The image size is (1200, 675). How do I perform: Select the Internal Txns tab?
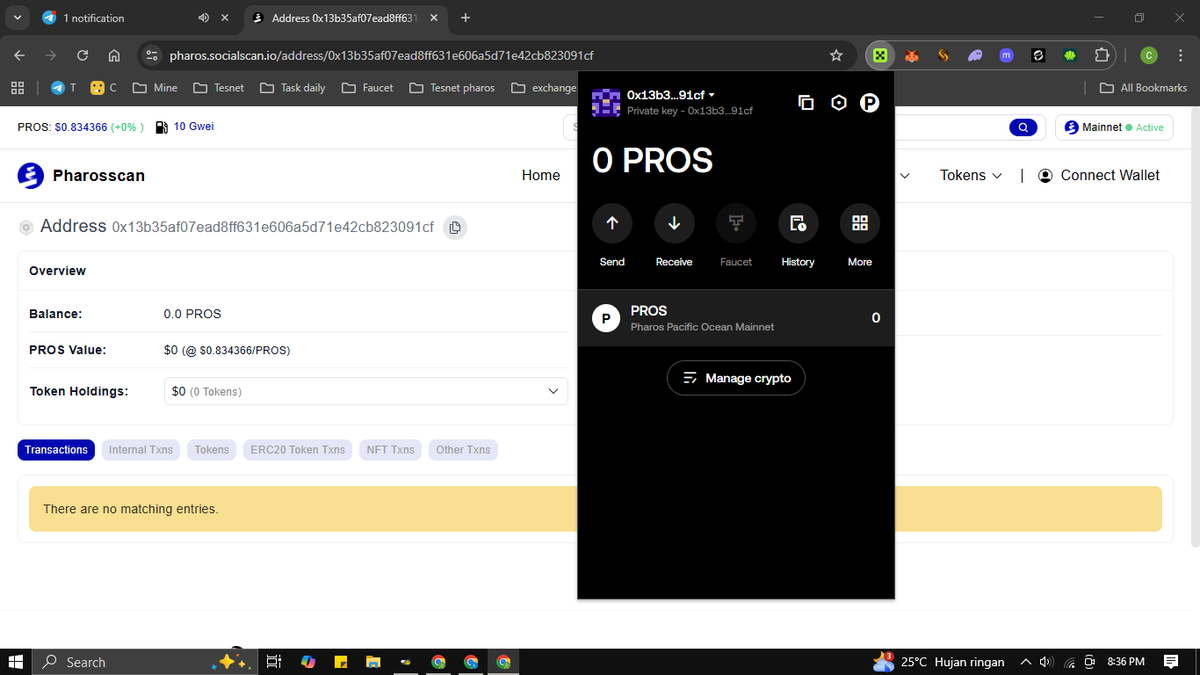pyautogui.click(x=141, y=450)
